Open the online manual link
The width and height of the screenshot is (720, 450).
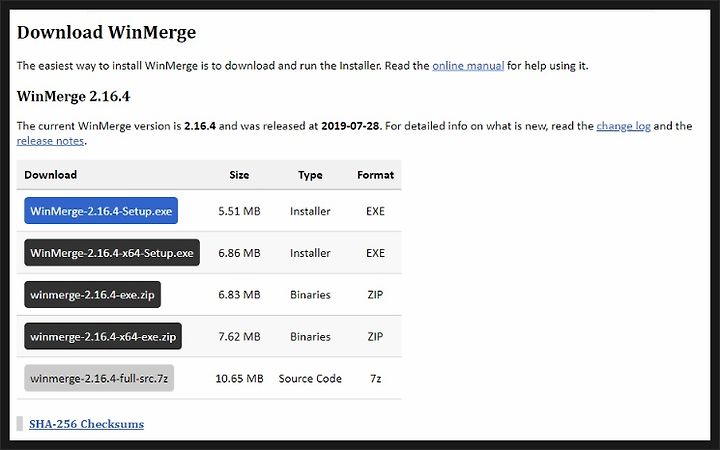pyautogui.click(x=468, y=66)
